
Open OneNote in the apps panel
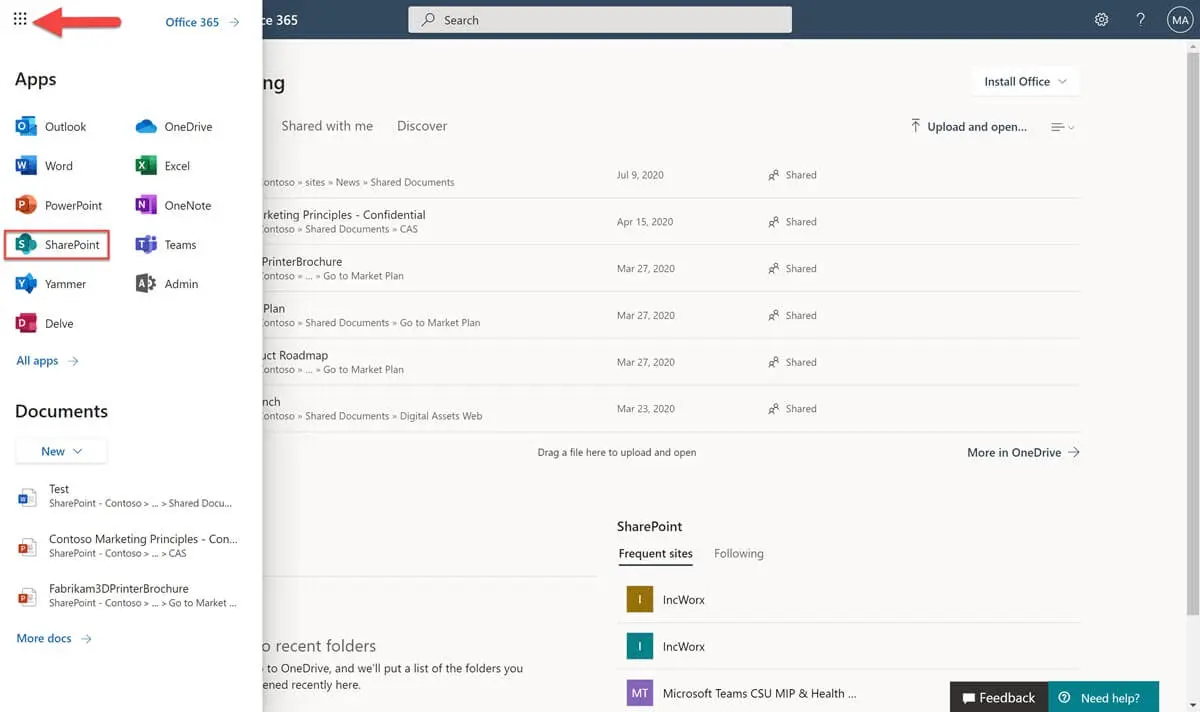[174, 205]
